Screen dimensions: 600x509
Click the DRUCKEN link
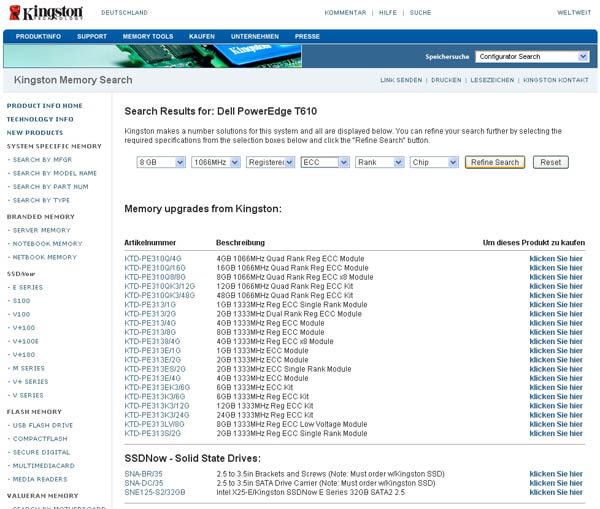tap(446, 80)
